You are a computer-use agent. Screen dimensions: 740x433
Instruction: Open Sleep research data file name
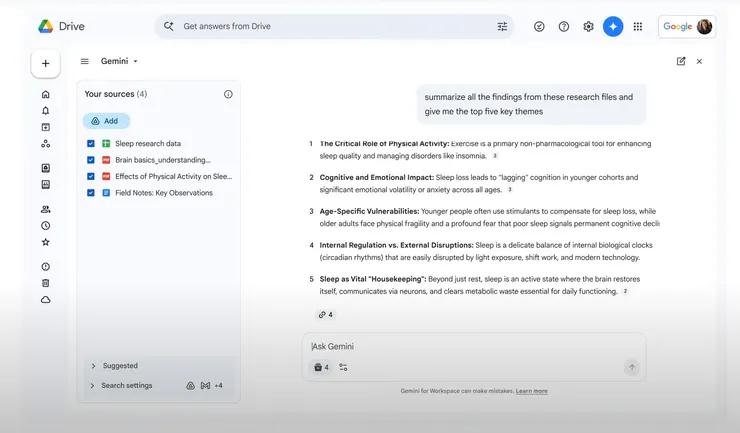pos(148,144)
